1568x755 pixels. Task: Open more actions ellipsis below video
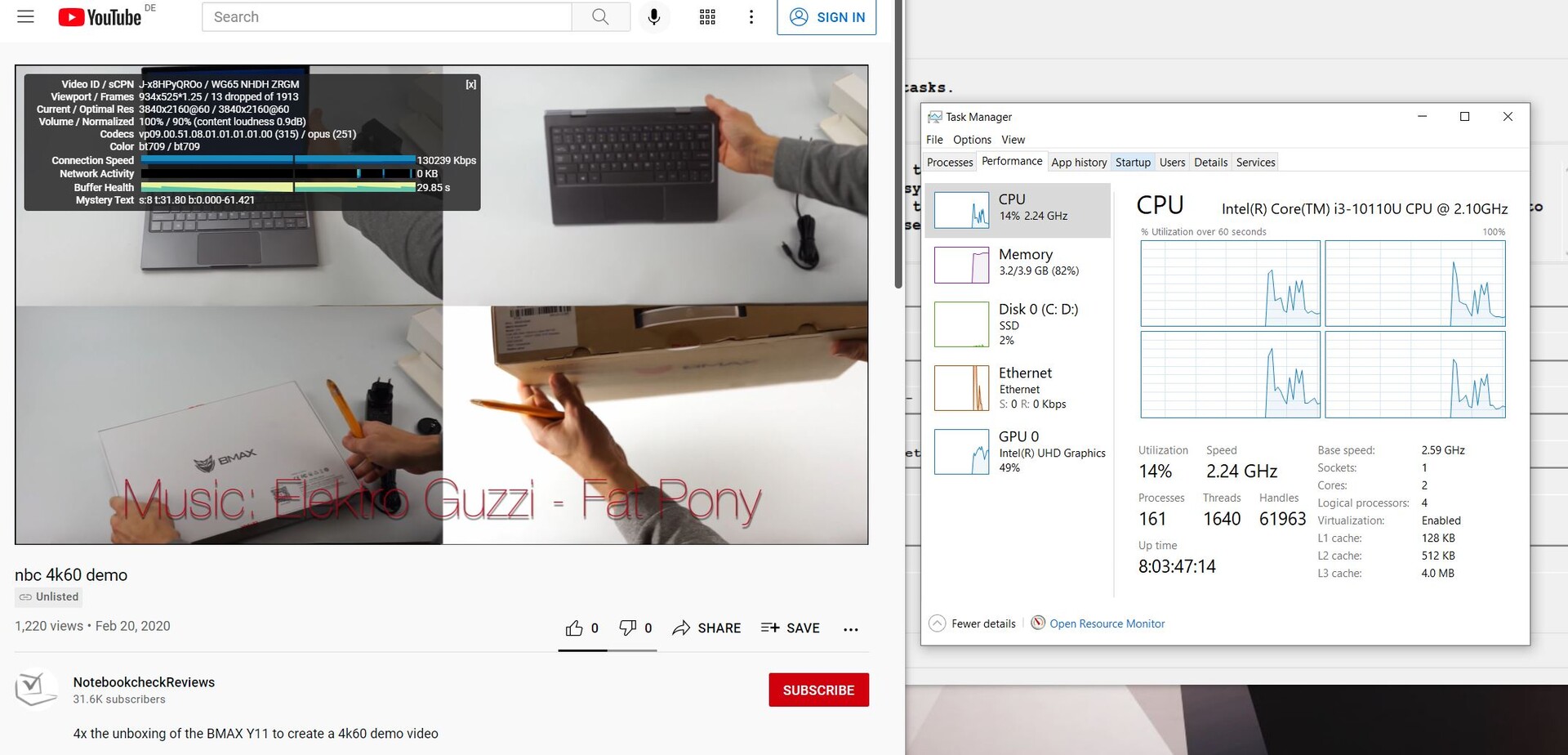click(x=851, y=629)
